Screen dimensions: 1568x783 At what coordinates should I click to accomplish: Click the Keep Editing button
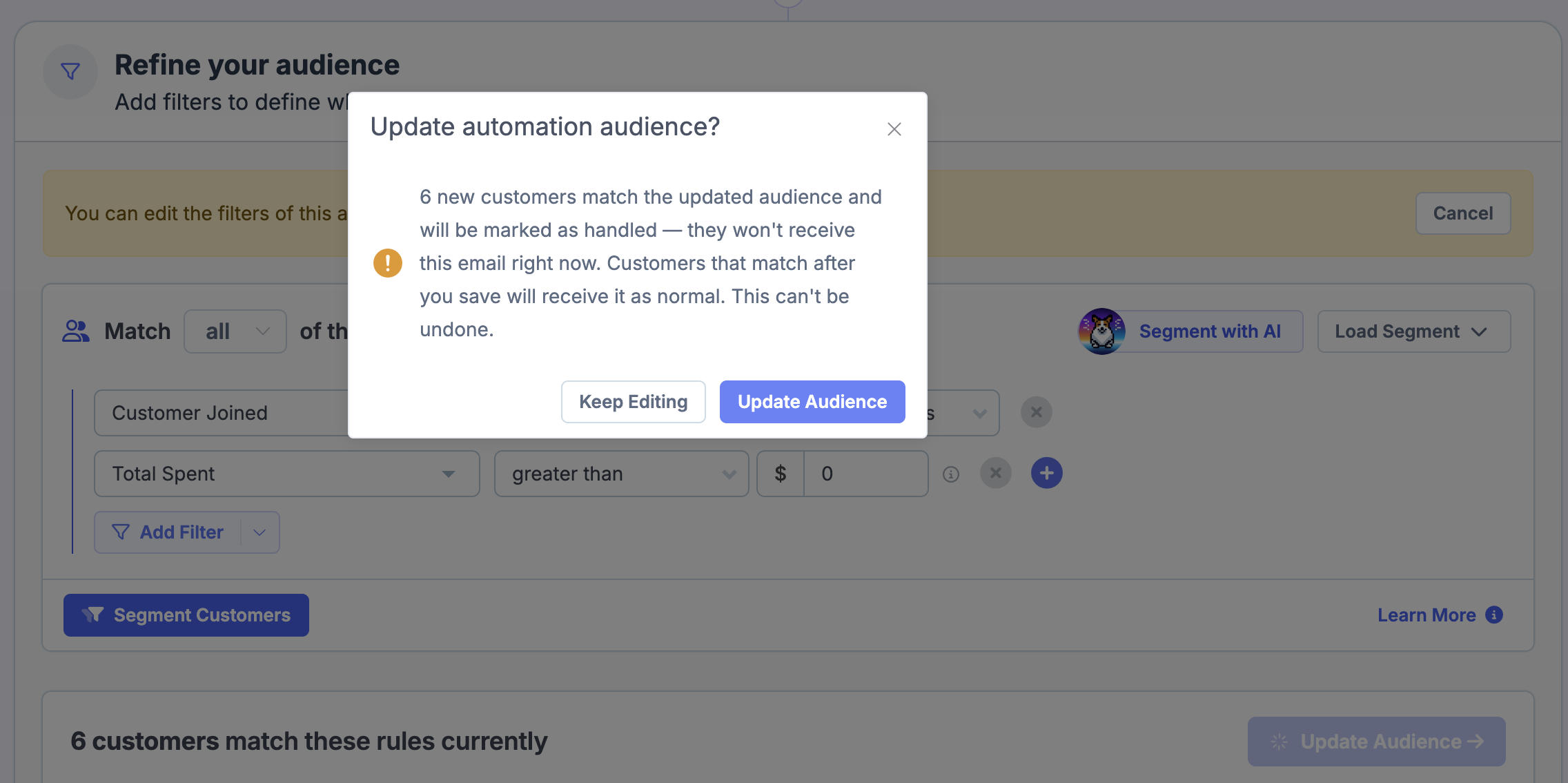[633, 402]
